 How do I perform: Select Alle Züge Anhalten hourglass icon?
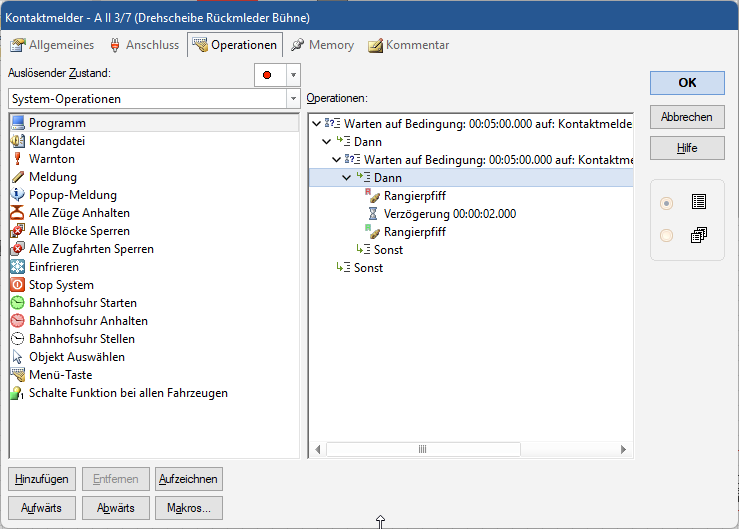(x=18, y=213)
